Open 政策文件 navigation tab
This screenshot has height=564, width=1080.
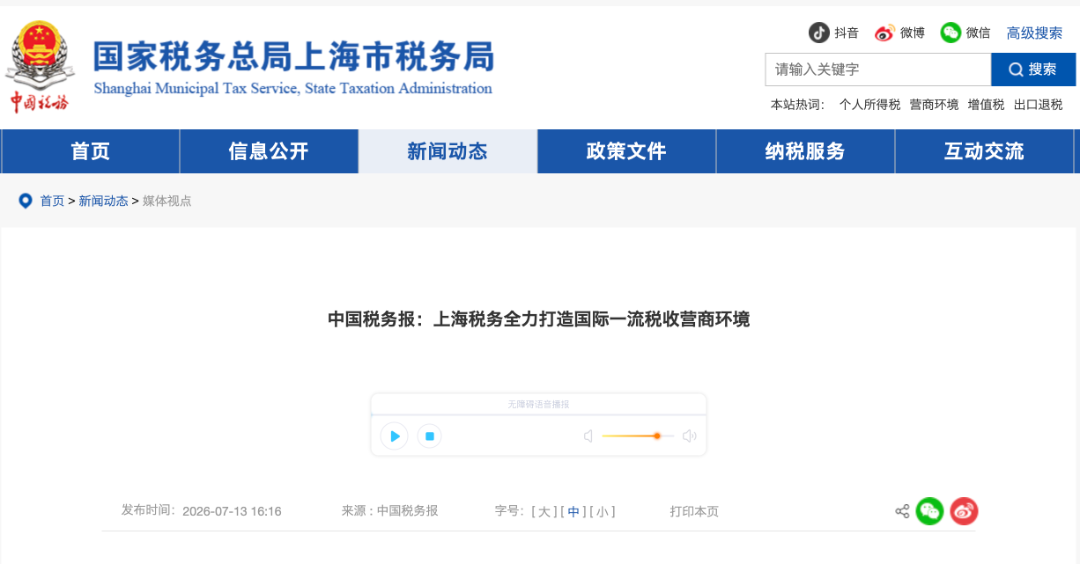[x=626, y=152]
